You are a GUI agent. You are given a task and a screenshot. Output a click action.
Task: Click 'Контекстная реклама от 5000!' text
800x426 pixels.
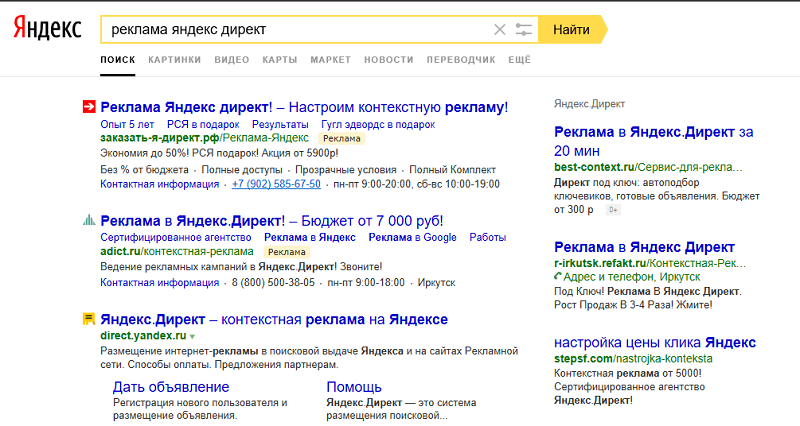(x=628, y=373)
